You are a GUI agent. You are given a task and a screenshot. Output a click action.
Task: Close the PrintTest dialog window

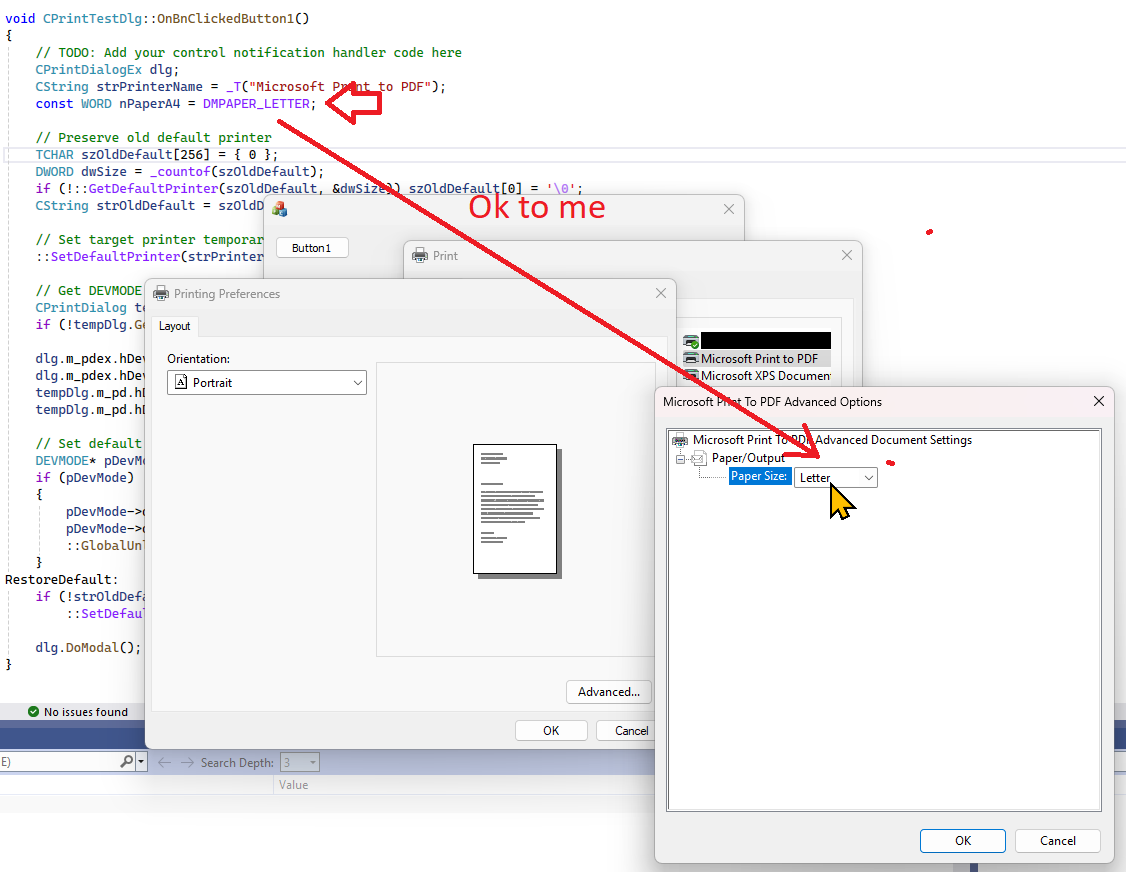click(x=729, y=209)
